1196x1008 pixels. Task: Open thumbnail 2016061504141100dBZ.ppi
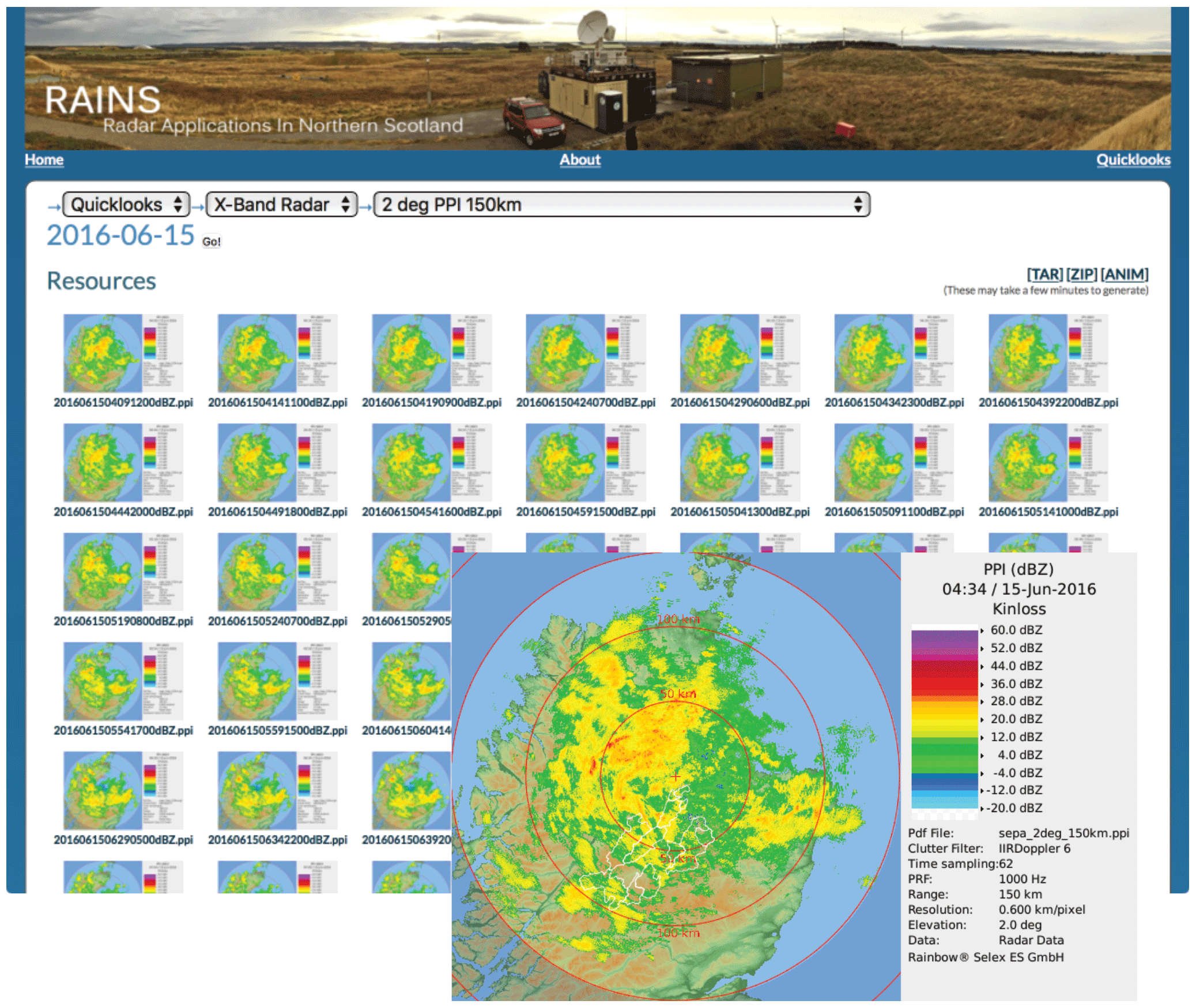click(x=277, y=353)
